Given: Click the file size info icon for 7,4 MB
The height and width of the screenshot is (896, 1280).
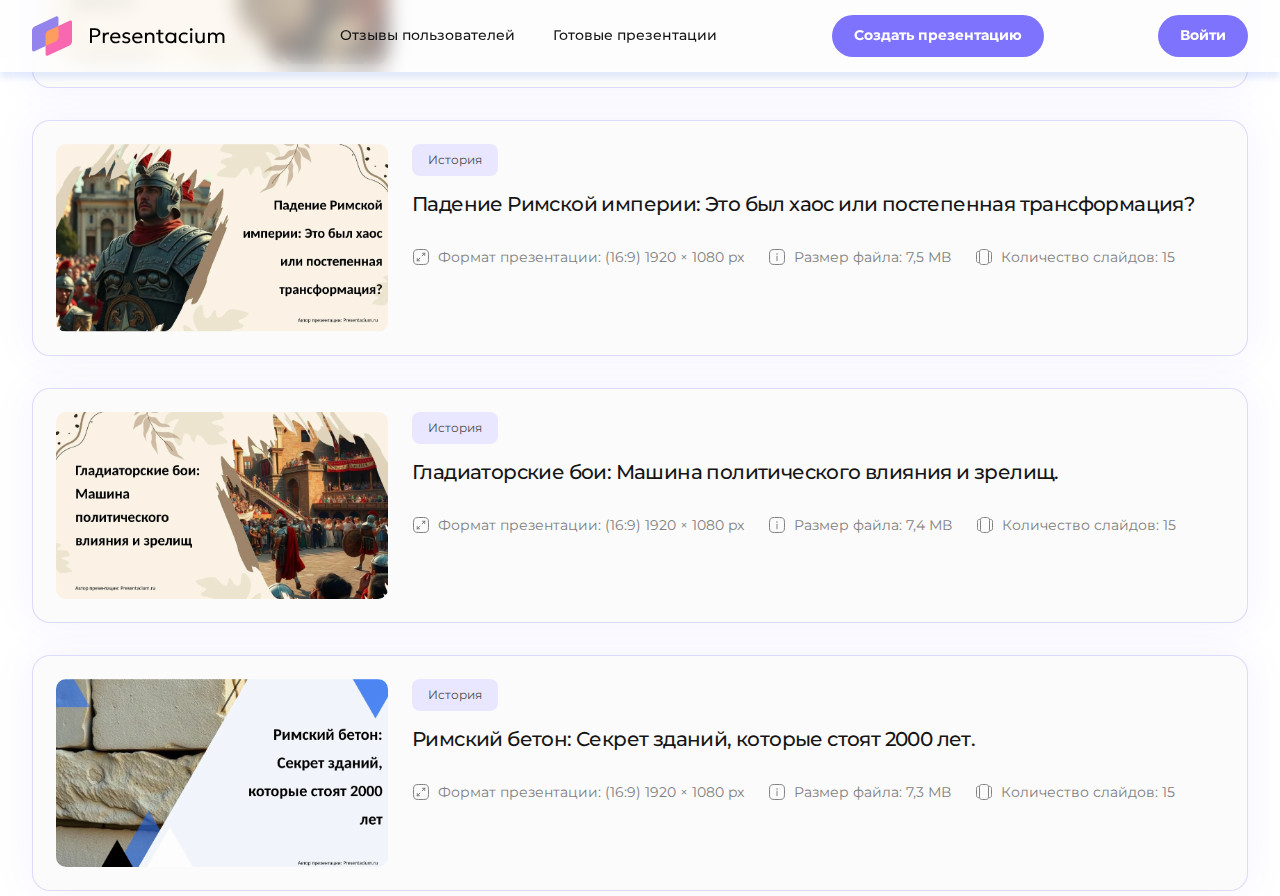Looking at the screenshot, I should click(777, 525).
